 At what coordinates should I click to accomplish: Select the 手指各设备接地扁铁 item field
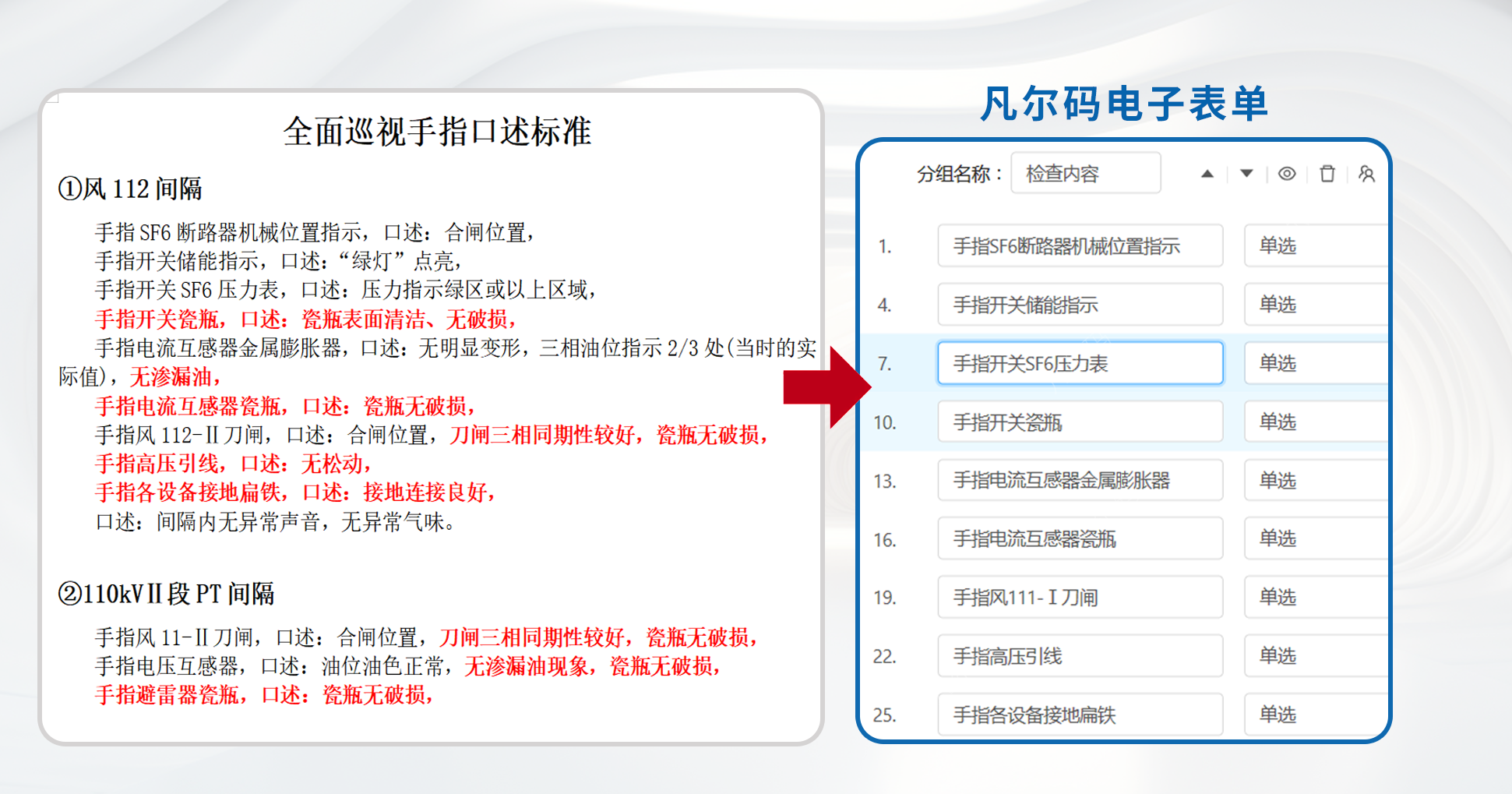point(1080,715)
